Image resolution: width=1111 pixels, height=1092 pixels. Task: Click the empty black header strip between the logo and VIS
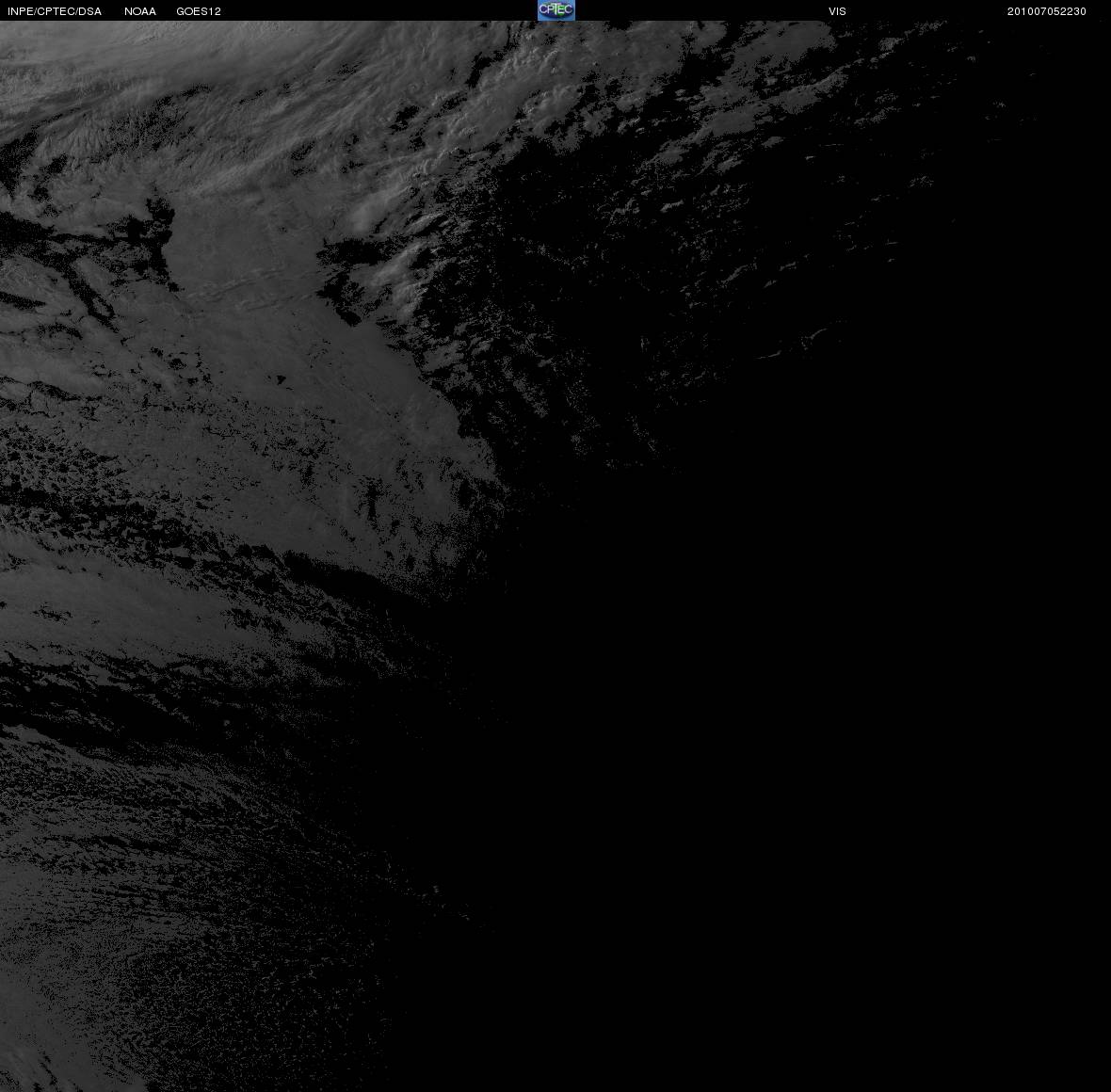point(701,10)
